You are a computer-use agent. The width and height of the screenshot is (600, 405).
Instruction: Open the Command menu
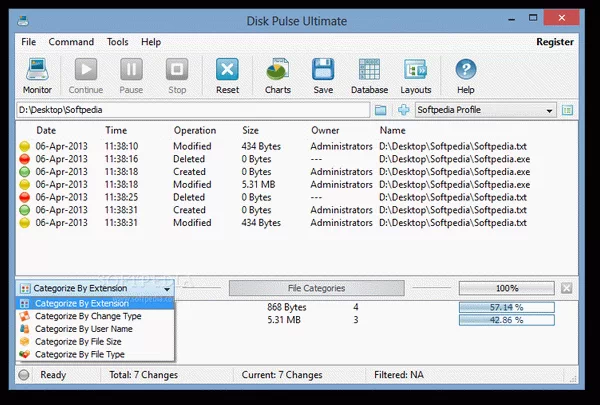71,42
